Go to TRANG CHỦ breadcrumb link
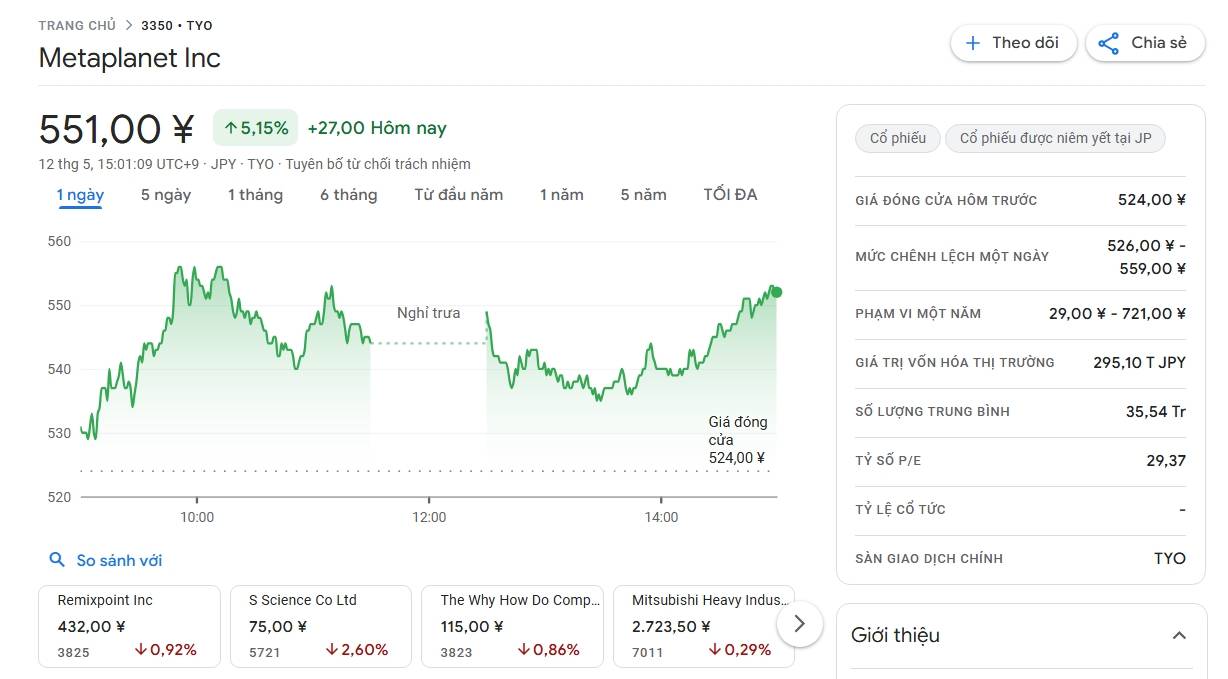 coord(77,25)
